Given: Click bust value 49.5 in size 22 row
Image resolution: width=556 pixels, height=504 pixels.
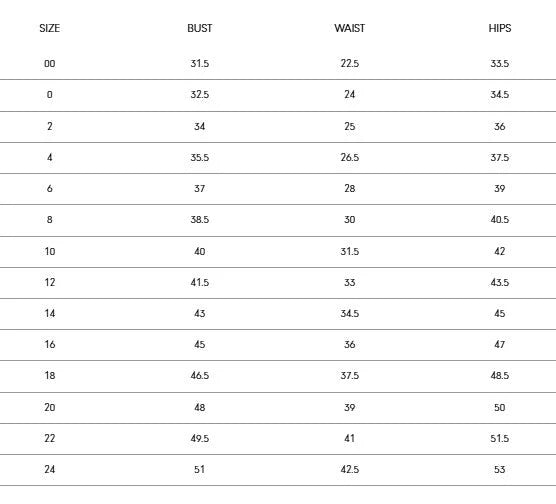Looking at the screenshot, I should tap(200, 438).
